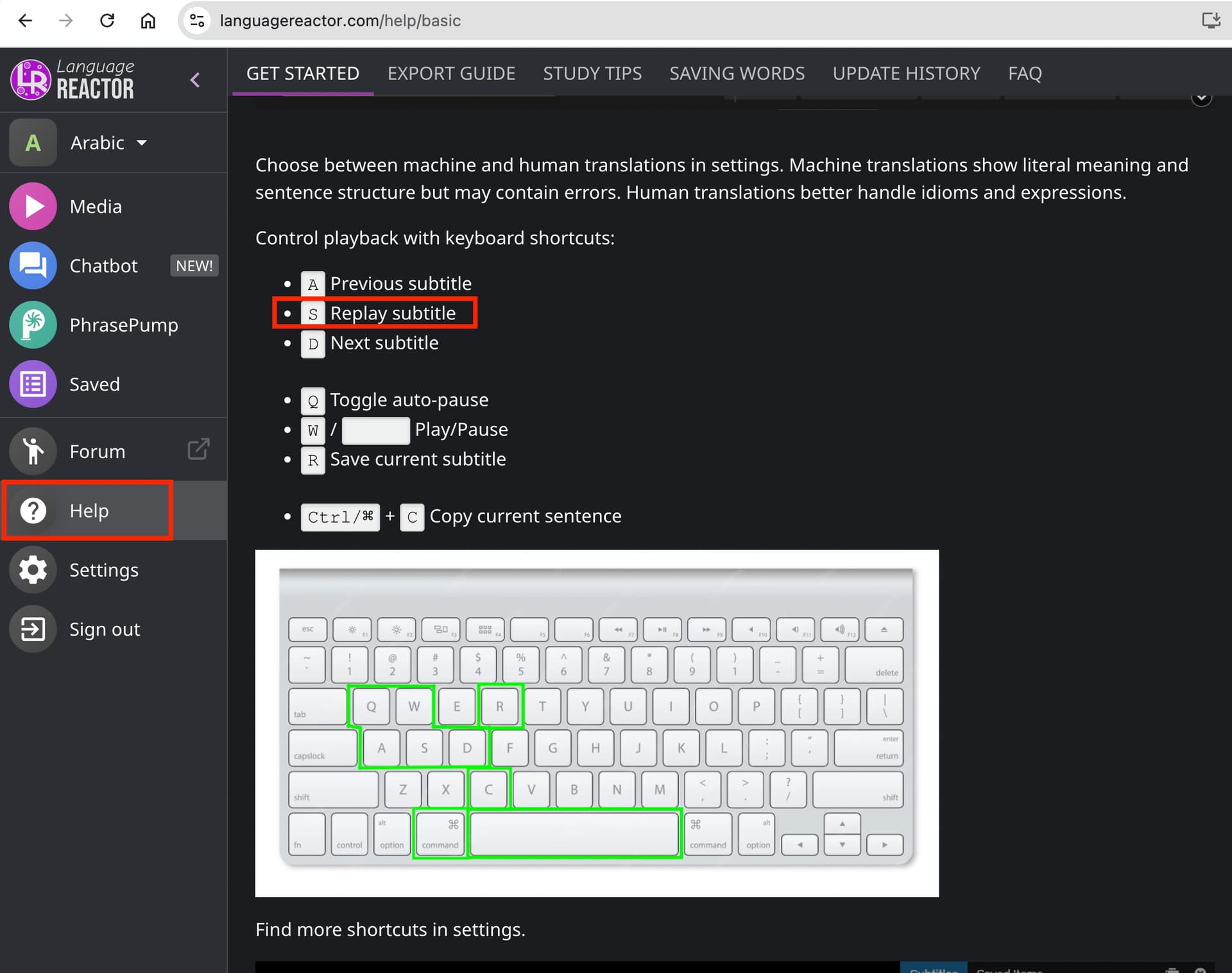Click the W keycap for Play/Pause
Screen dimensions: 1232x973
click(x=312, y=430)
